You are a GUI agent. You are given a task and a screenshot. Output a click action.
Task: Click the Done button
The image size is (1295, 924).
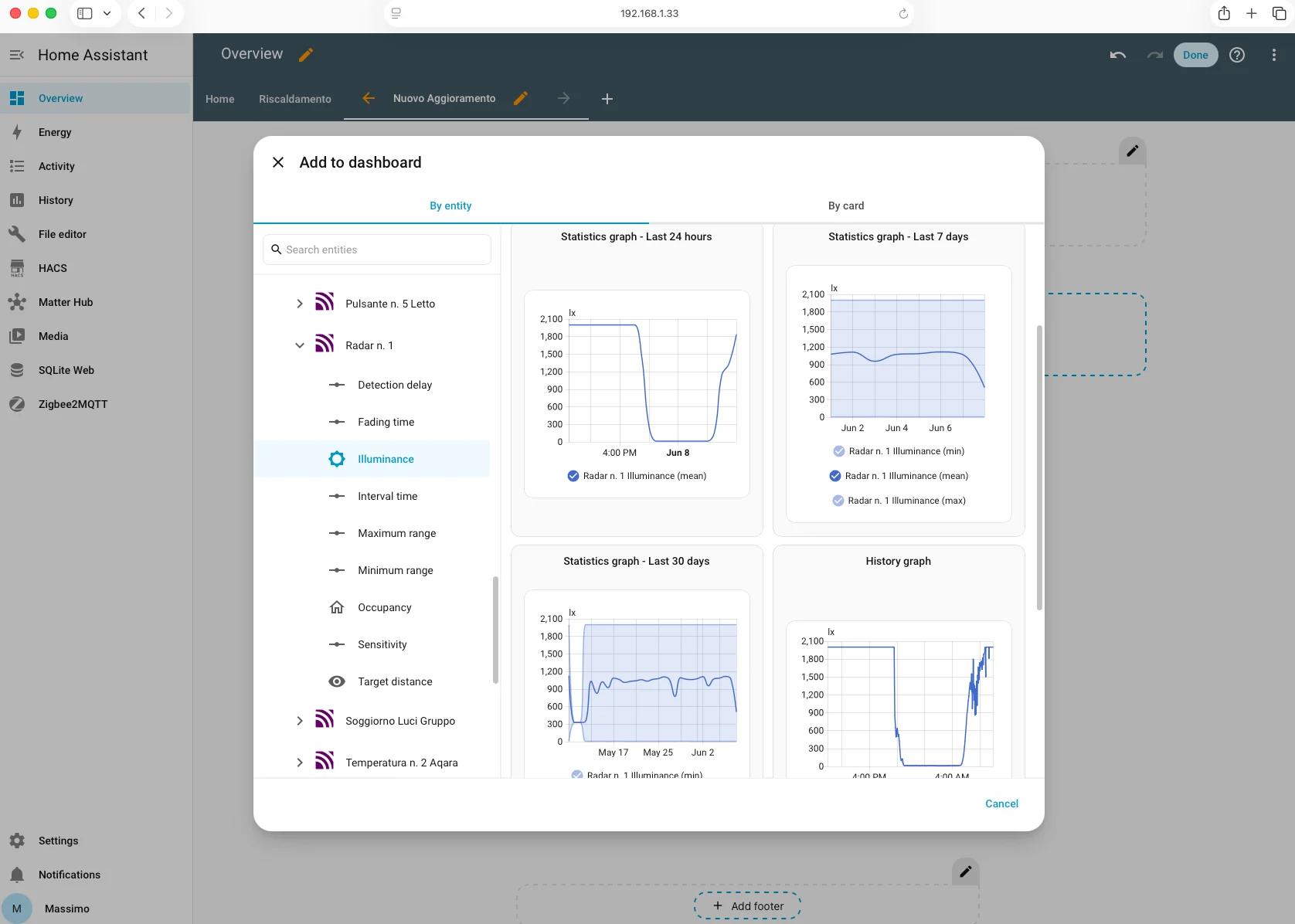1195,55
